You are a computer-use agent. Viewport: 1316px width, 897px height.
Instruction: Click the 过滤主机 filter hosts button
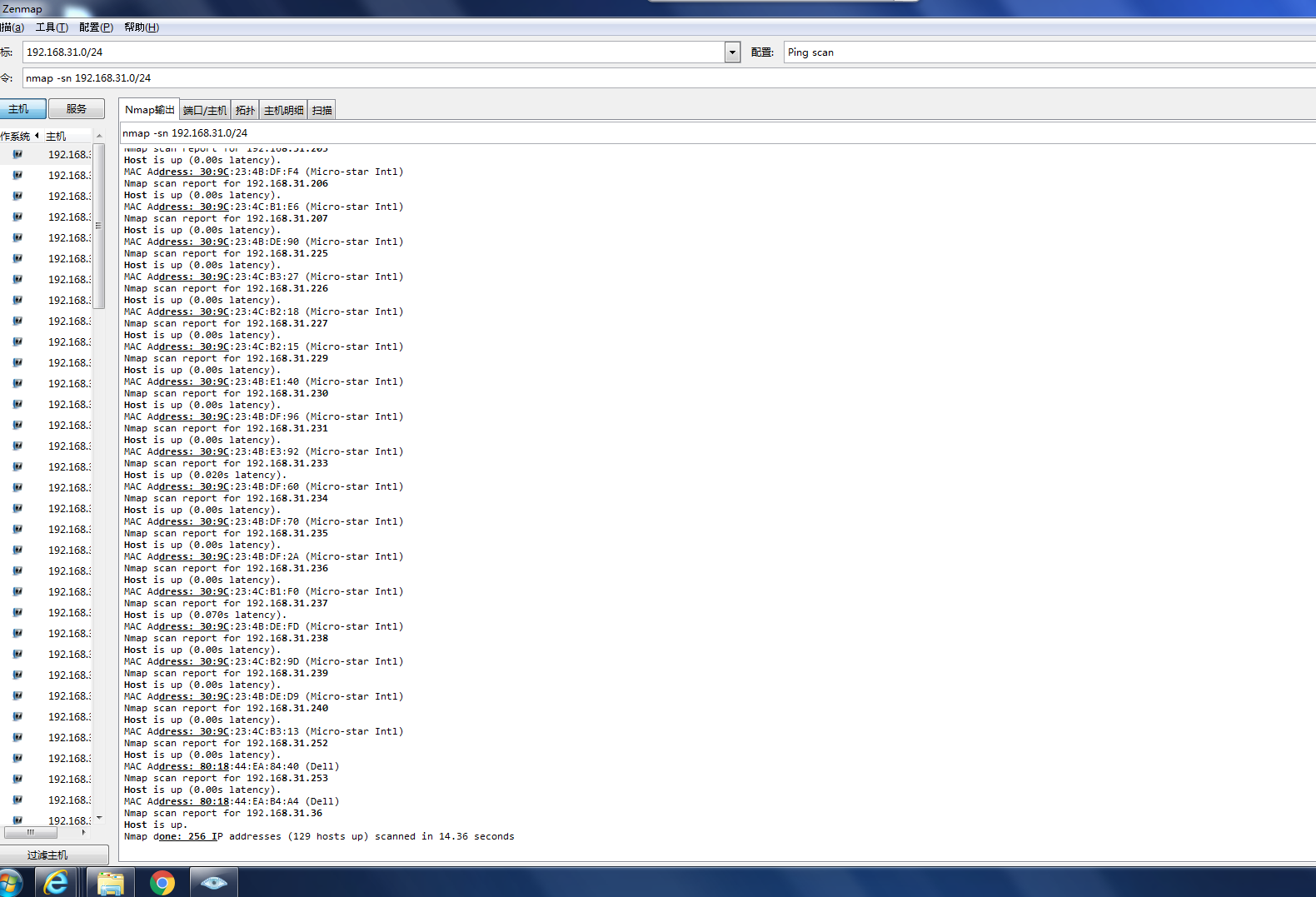[53, 855]
